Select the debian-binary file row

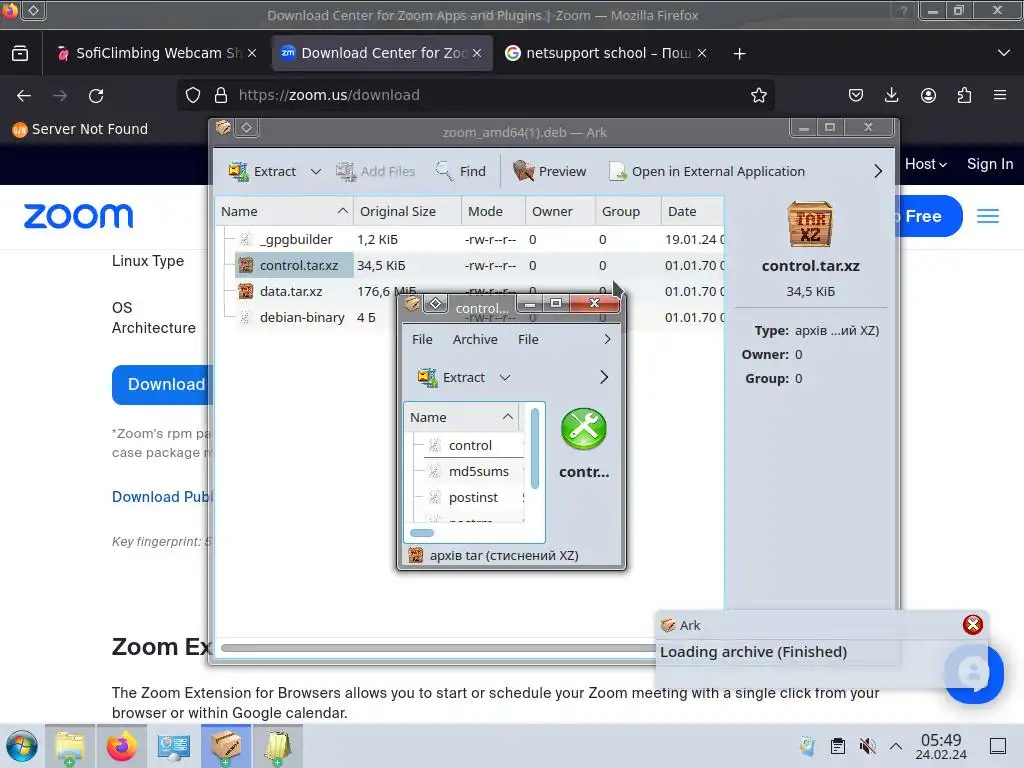(470, 317)
